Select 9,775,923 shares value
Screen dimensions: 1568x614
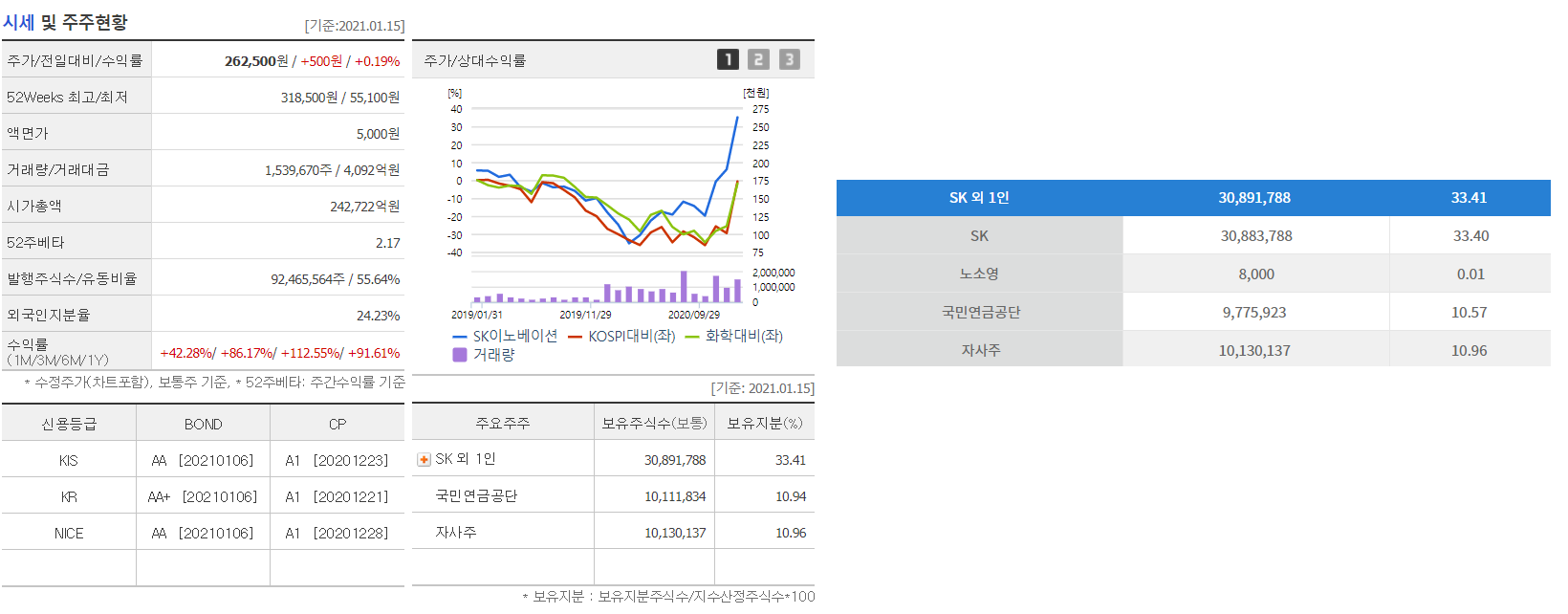point(1254,312)
